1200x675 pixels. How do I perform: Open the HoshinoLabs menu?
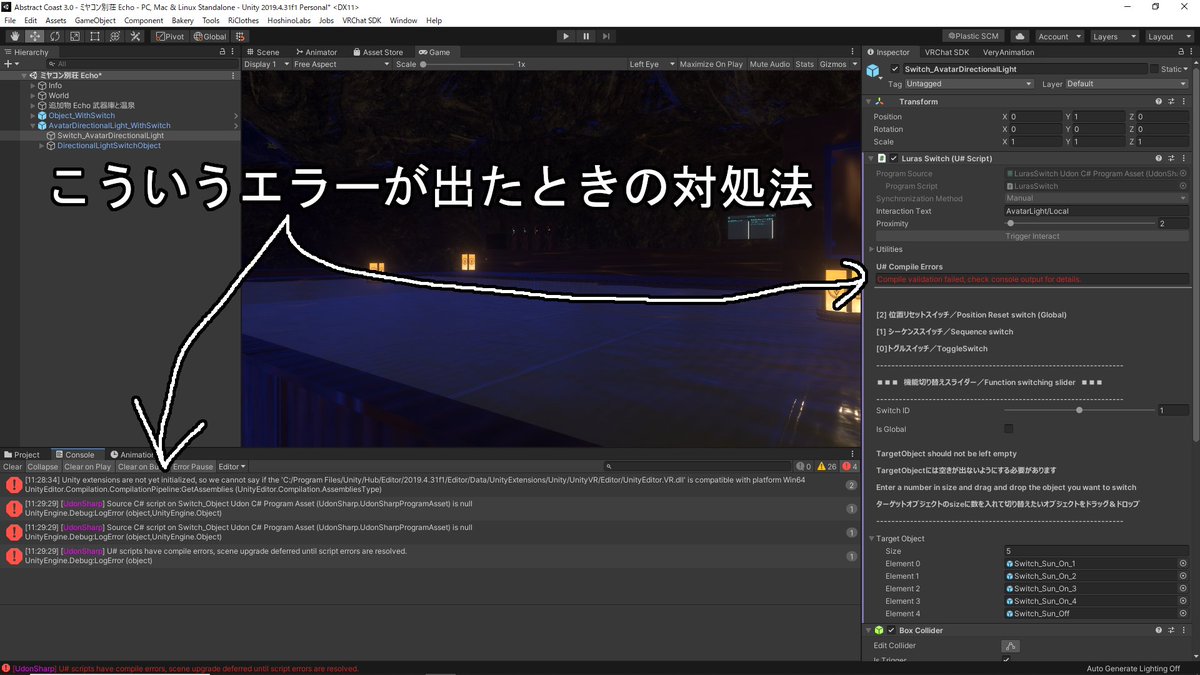point(290,20)
